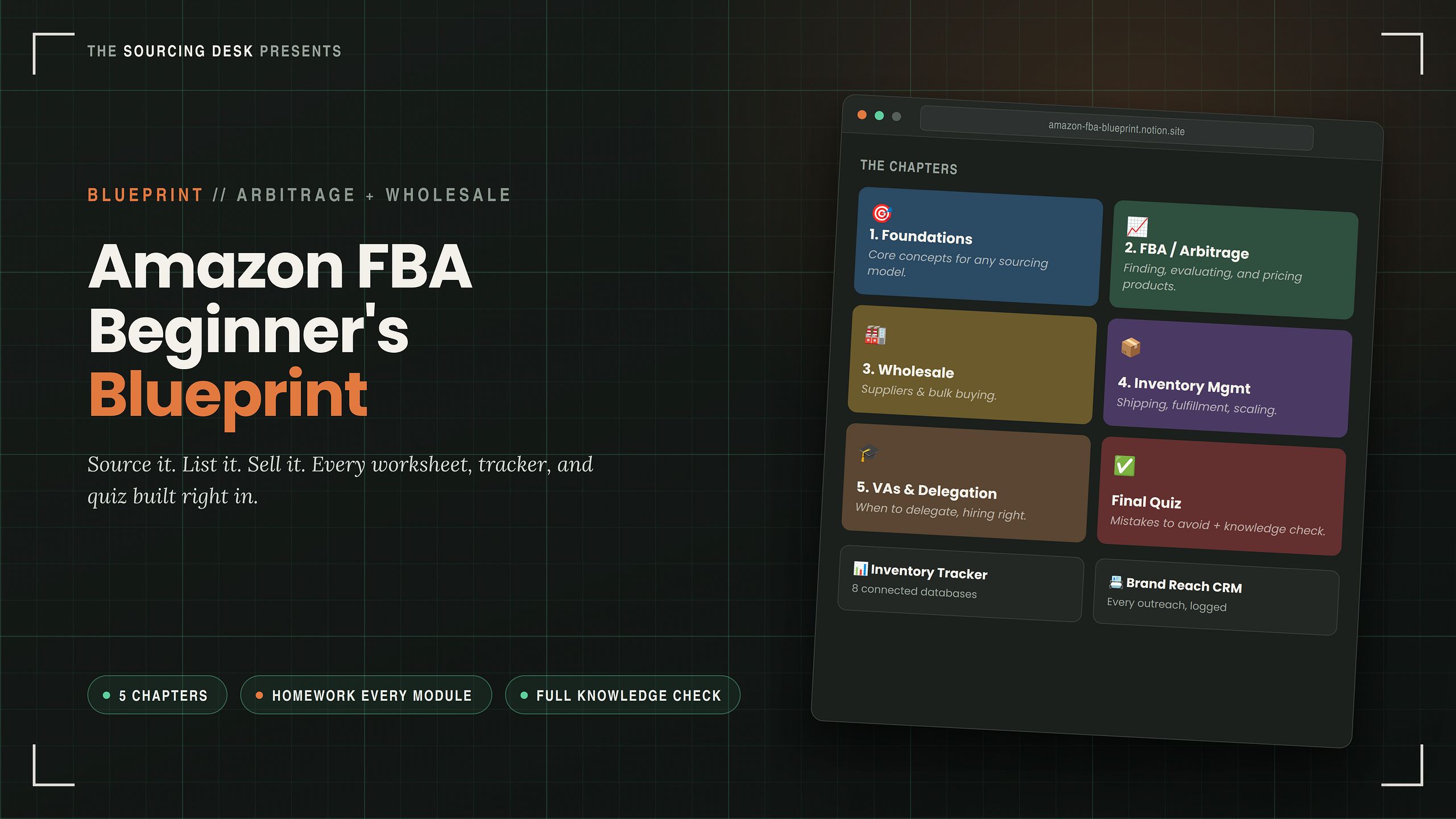The height and width of the screenshot is (819, 1456).
Task: Click 'When to delegate, hiring right.' description
Action: (941, 511)
